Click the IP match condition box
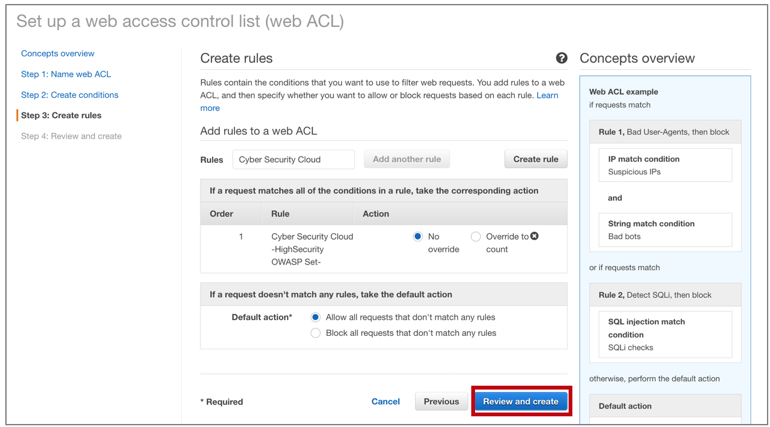 (x=665, y=165)
